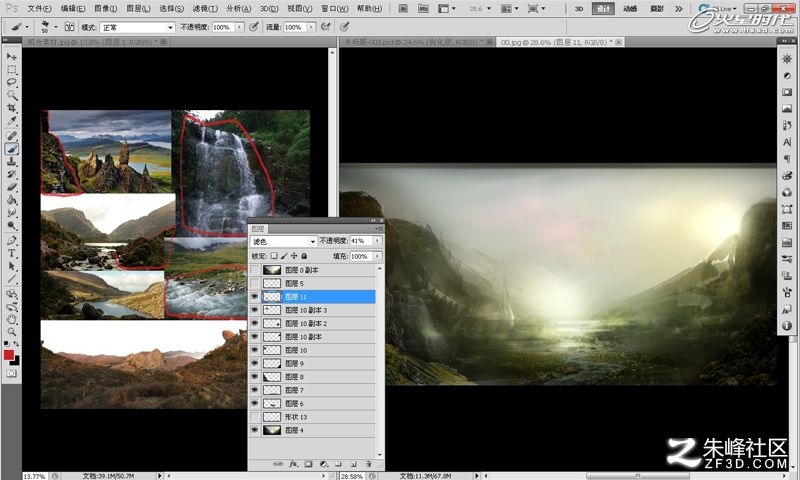The height and width of the screenshot is (480, 800).
Task: Select the Spot Healing Brush tool
Action: coord(12,136)
